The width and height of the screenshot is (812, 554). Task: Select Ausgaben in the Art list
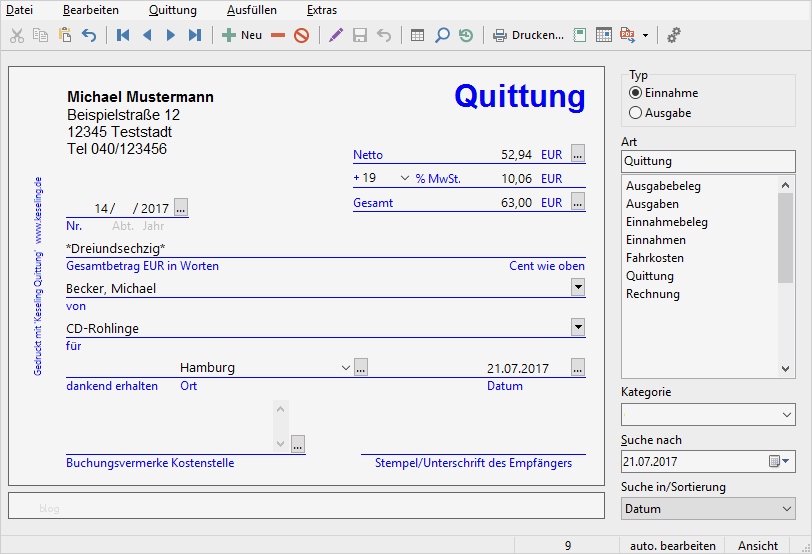[x=652, y=204]
